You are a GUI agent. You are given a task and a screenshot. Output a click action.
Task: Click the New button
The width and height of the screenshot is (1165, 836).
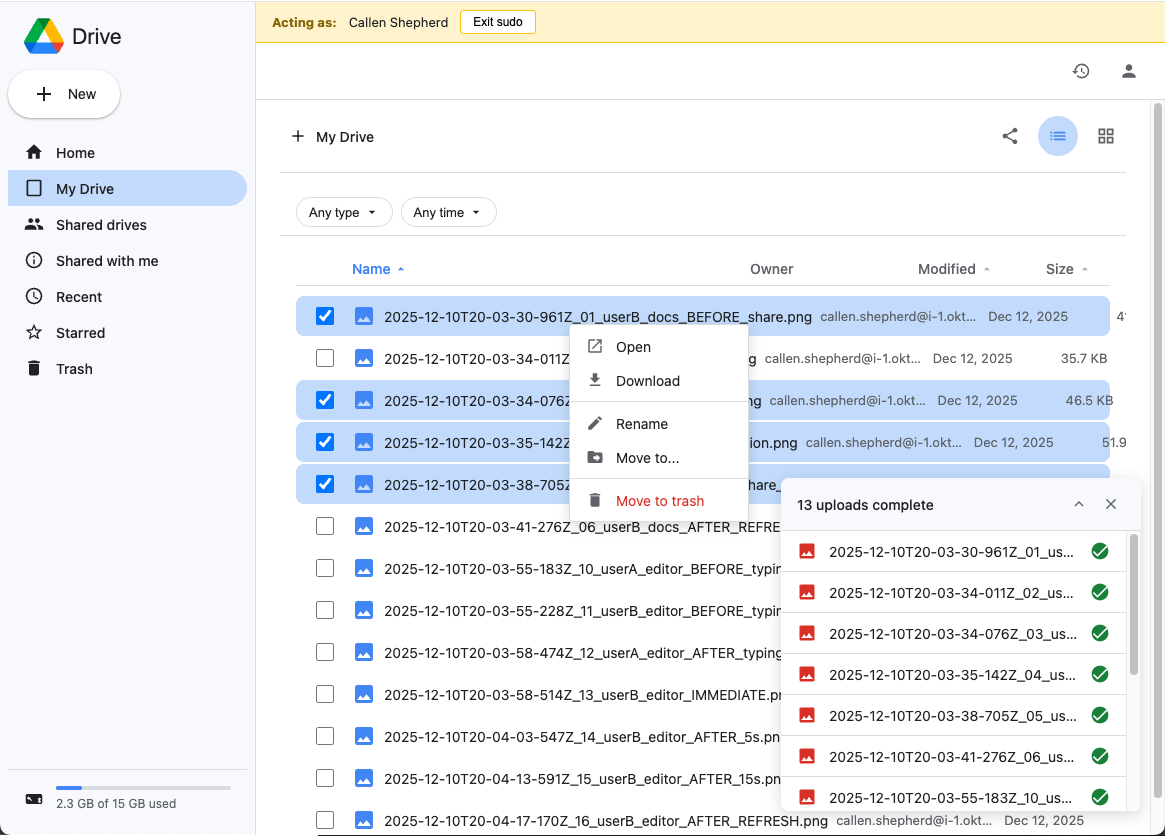pyautogui.click(x=63, y=93)
